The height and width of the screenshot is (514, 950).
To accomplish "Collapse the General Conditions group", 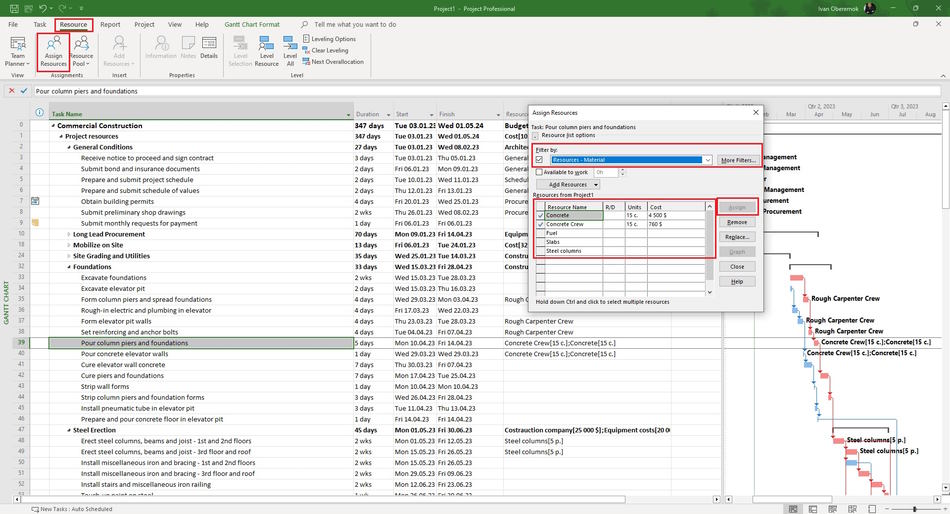I will (69, 147).
